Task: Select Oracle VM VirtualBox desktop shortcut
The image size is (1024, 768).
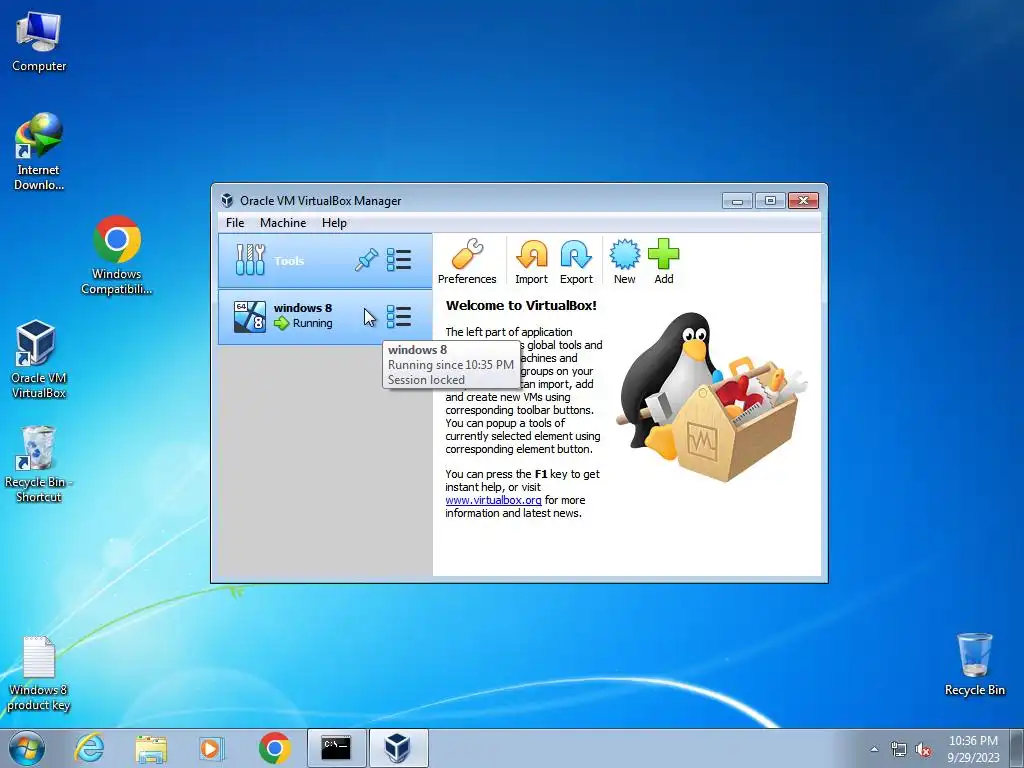Action: 39,359
